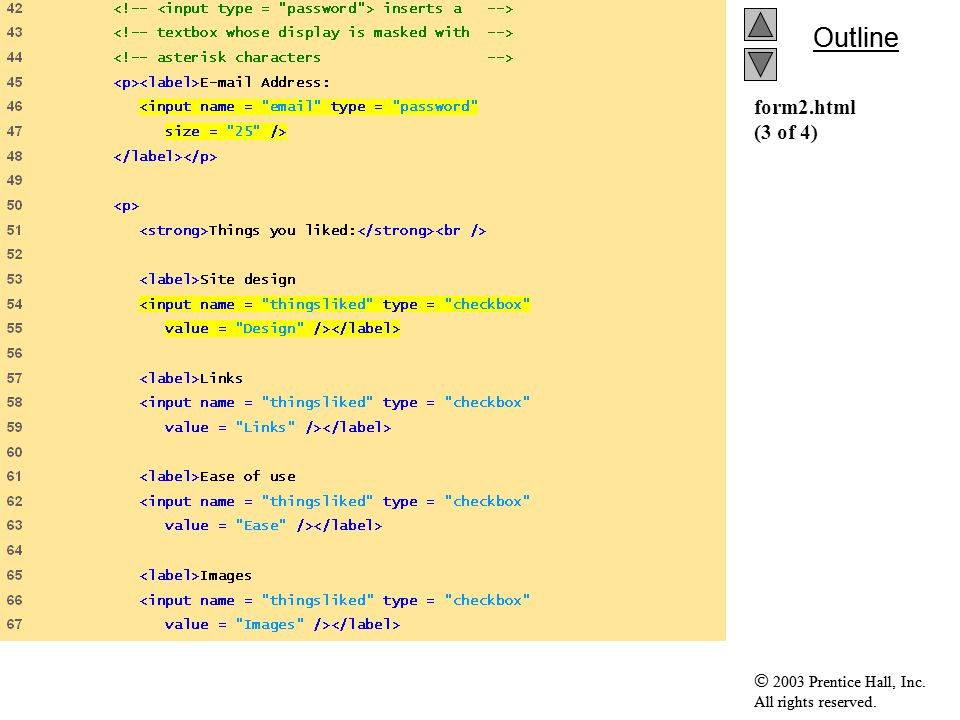Open the Outline link

pyautogui.click(x=855, y=38)
